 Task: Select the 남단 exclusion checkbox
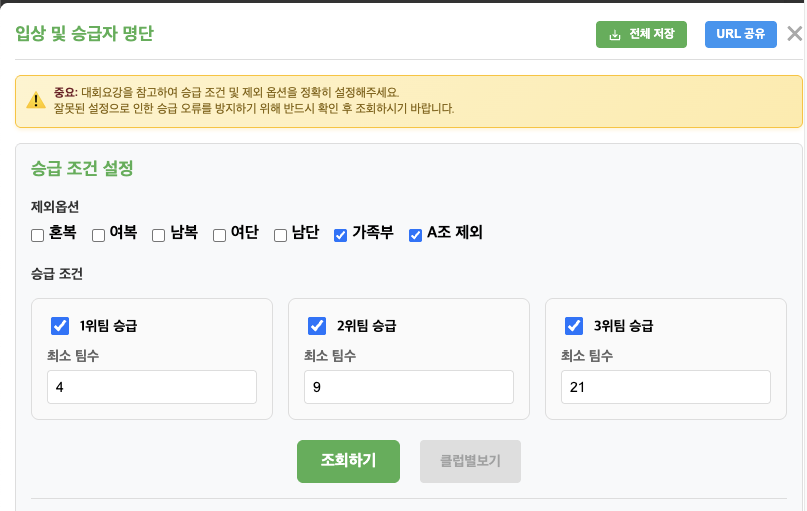pyautogui.click(x=281, y=235)
